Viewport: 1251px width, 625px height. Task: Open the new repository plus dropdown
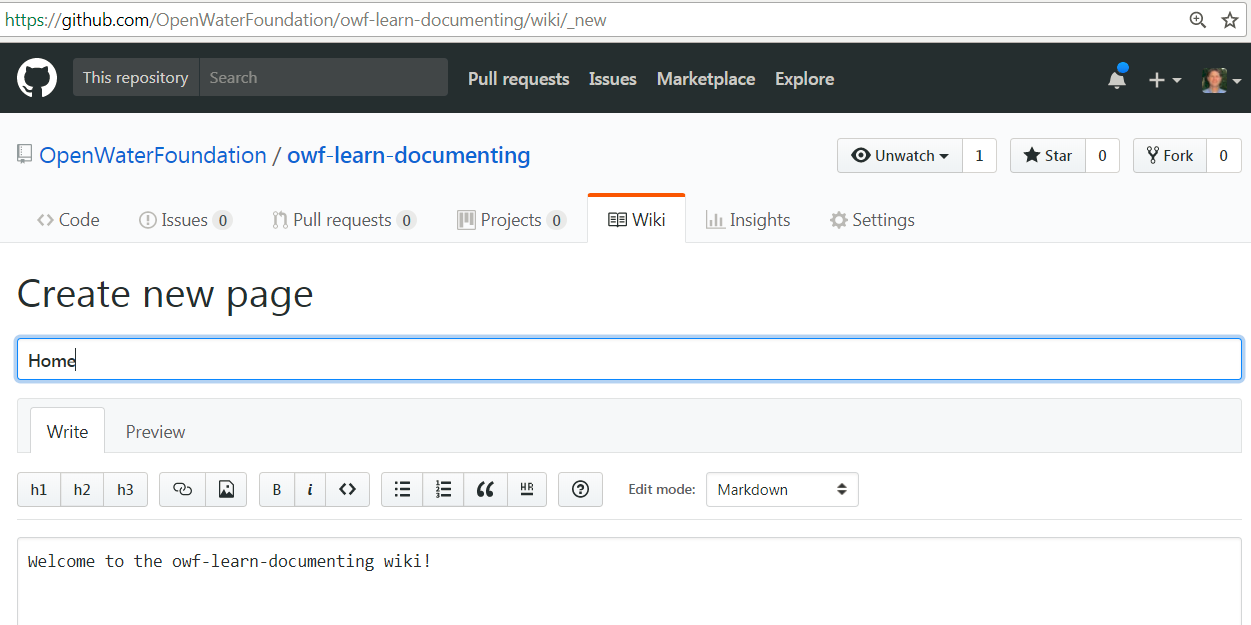[1164, 78]
